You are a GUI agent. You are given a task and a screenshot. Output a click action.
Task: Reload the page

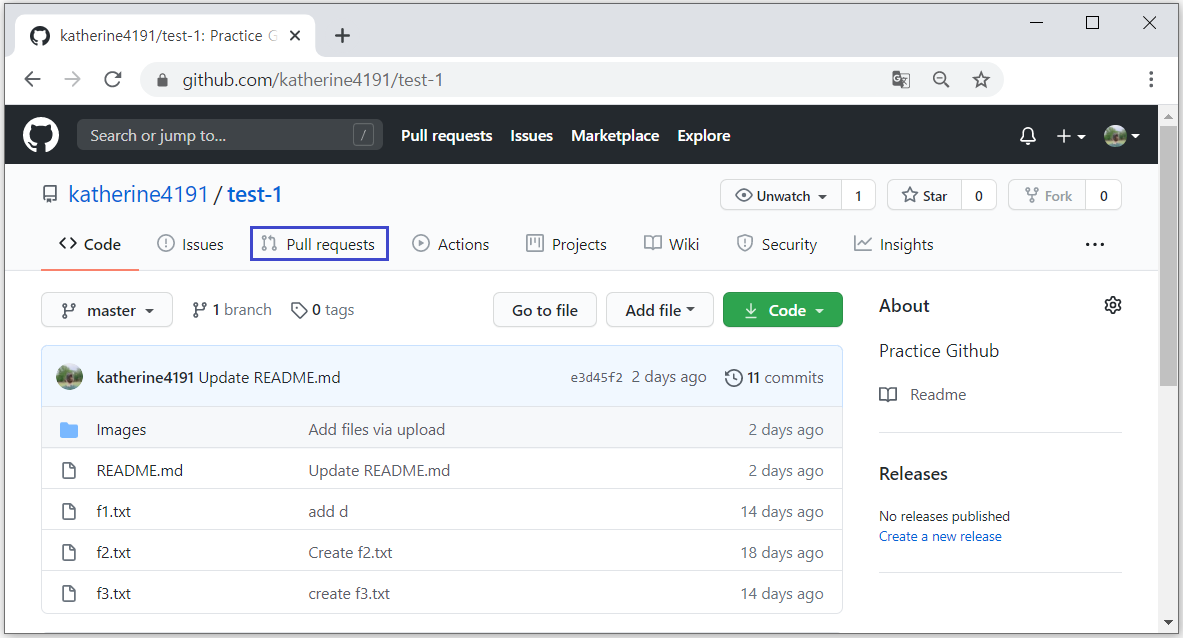click(113, 79)
